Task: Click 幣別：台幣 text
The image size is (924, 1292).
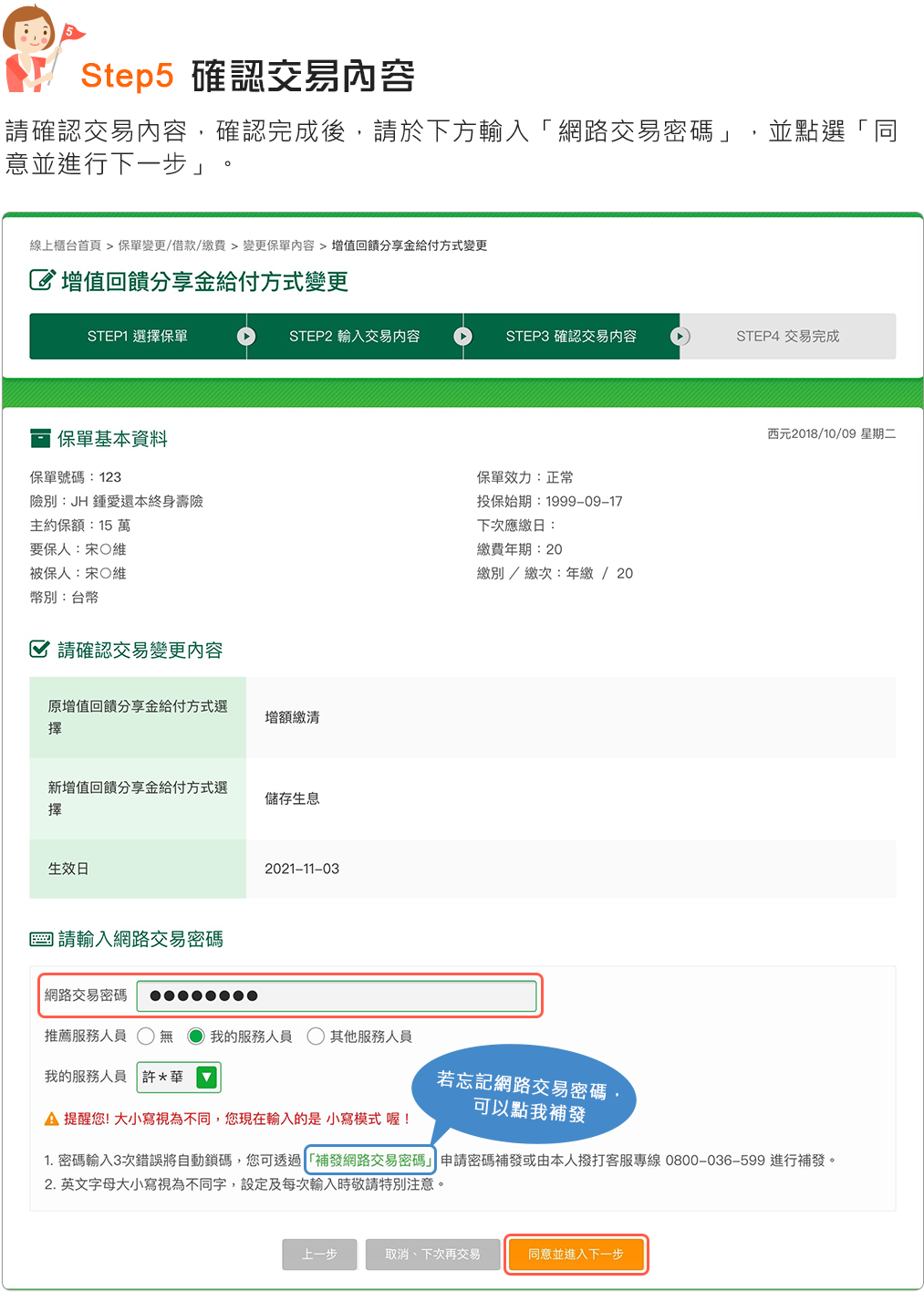Action: pyautogui.click(x=64, y=598)
